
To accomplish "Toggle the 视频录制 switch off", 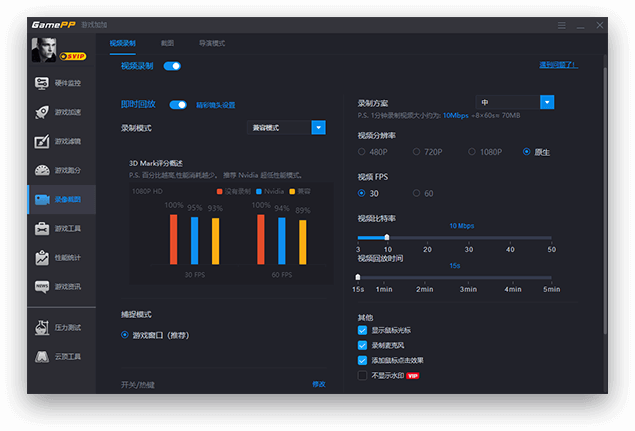I will (172, 66).
